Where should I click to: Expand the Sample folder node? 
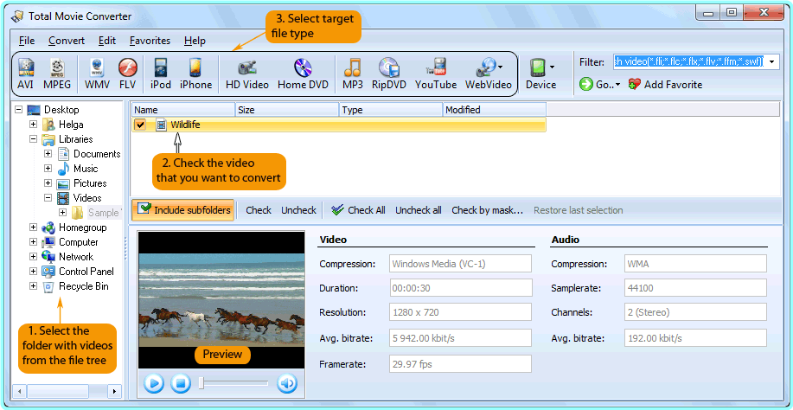click(63, 212)
